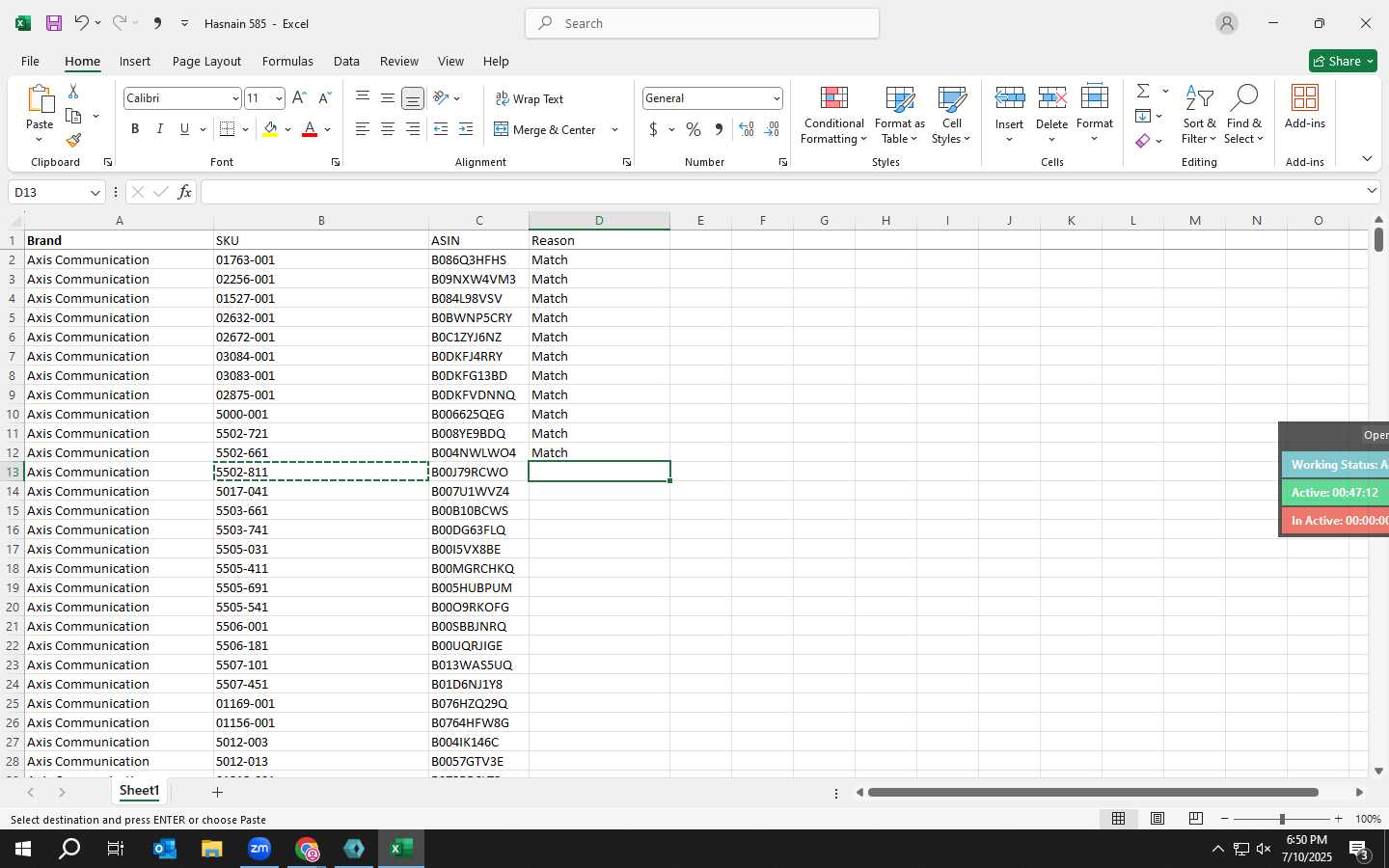Switch to Page Break Preview in status bar
The height and width of the screenshot is (868, 1389).
1195,819
